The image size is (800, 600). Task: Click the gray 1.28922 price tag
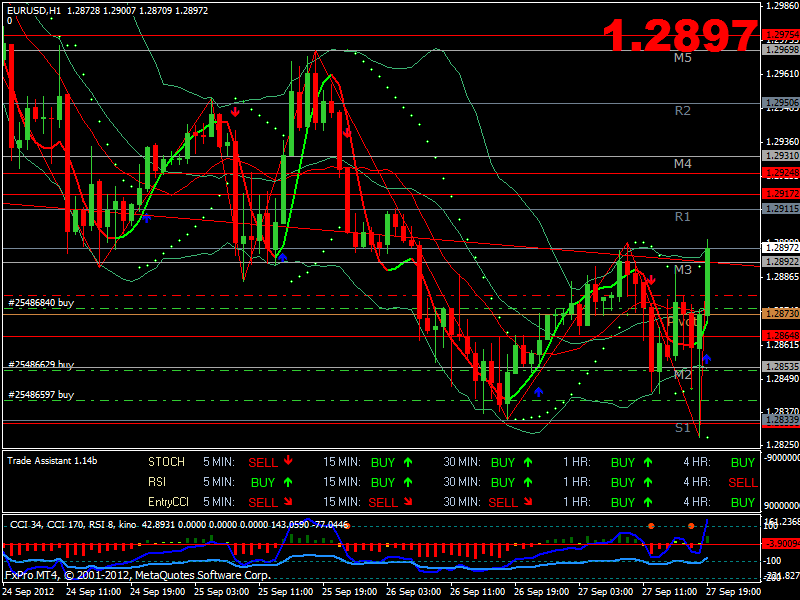[781, 262]
